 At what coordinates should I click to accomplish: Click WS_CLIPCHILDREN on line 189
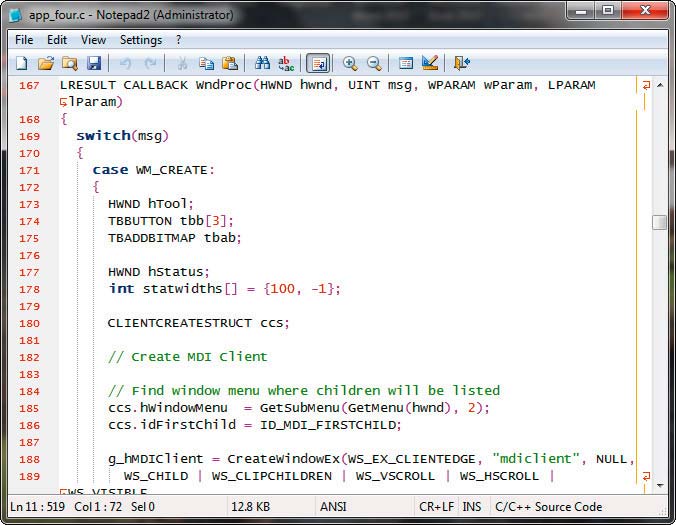pos(272,476)
